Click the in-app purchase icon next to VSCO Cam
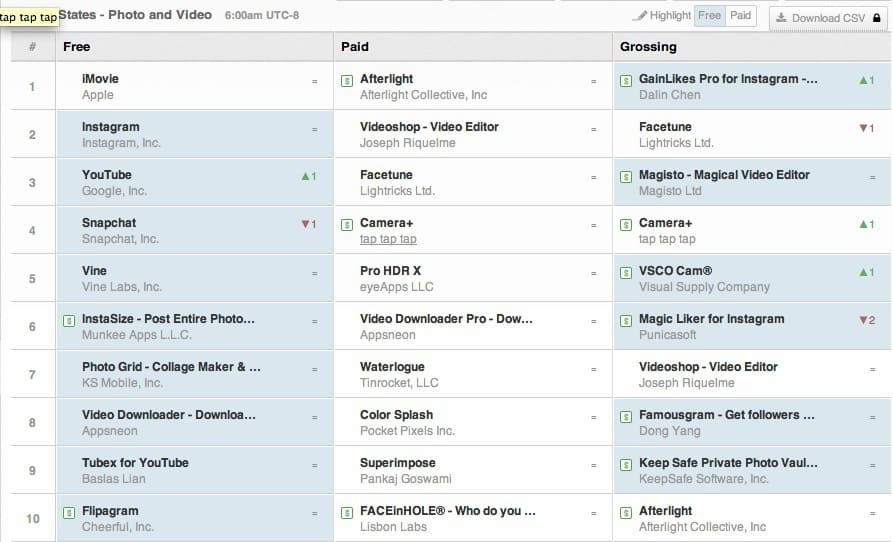 (x=625, y=272)
